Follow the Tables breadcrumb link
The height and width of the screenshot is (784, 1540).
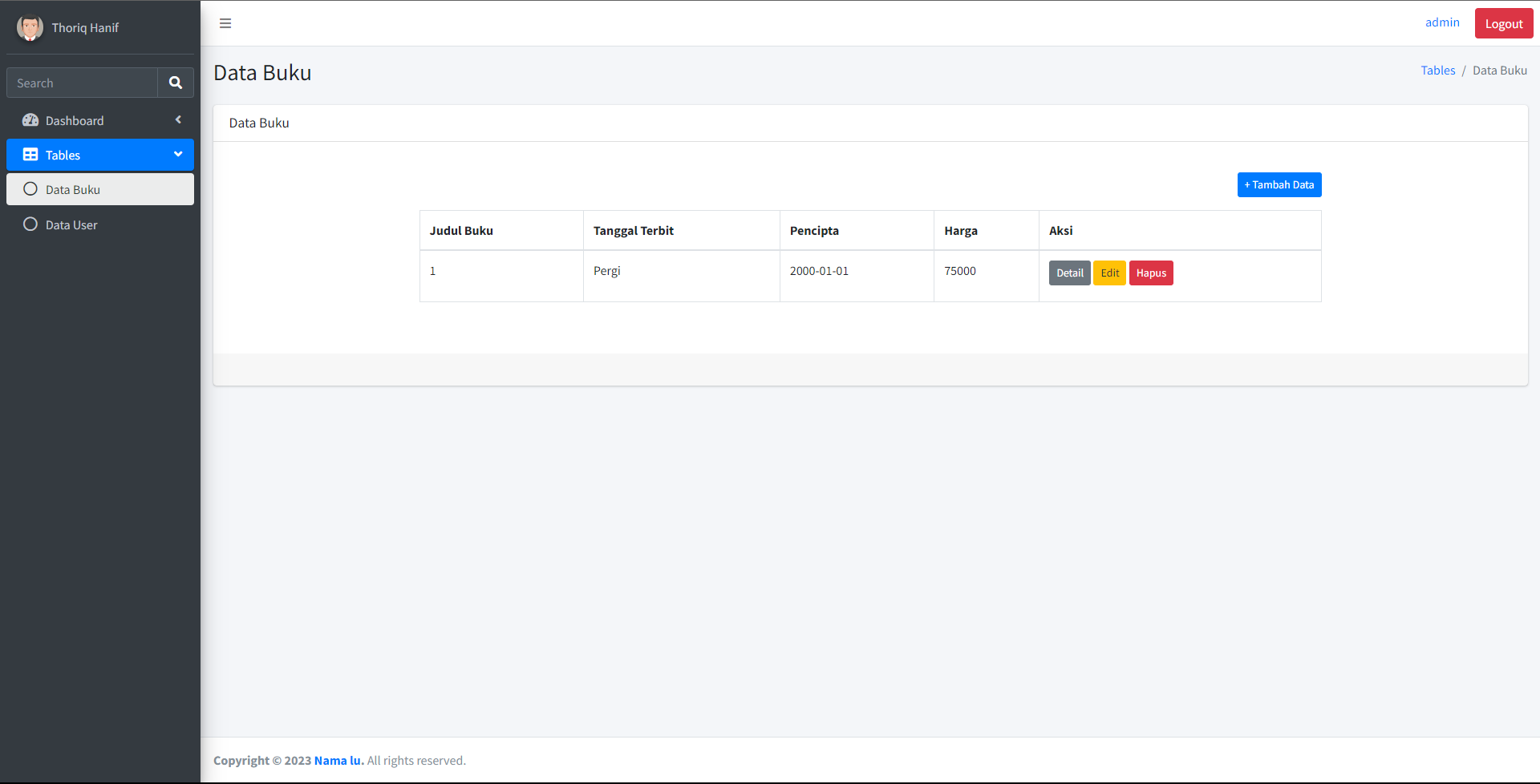(1437, 71)
